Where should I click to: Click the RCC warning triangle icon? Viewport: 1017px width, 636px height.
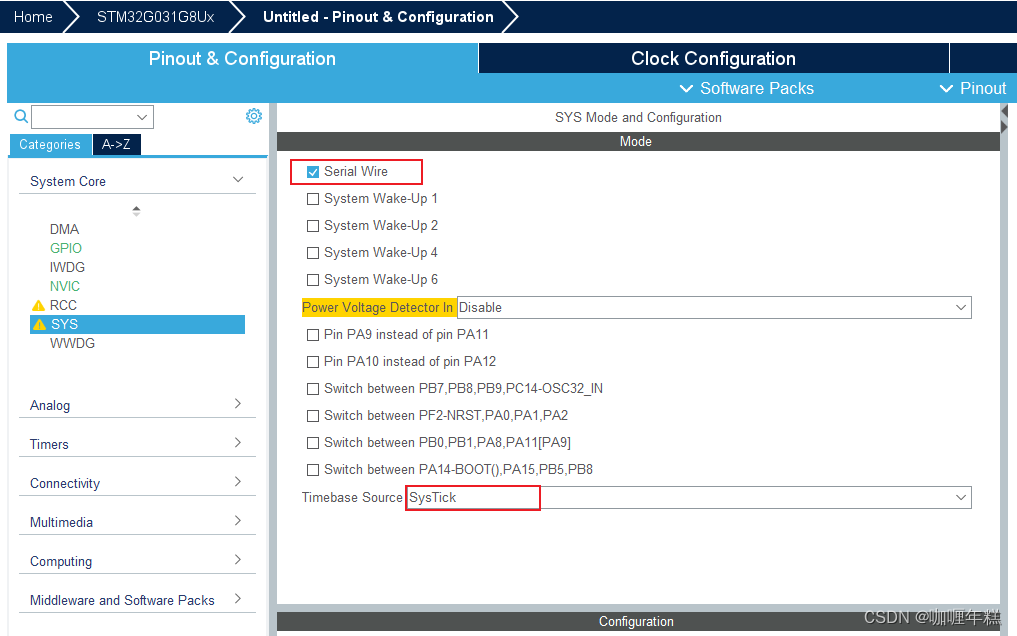point(38,305)
